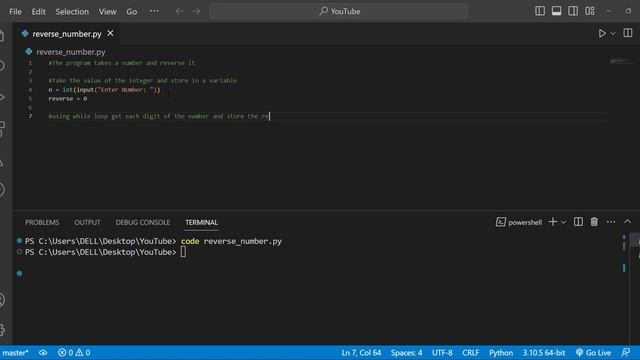The width and height of the screenshot is (640, 360).
Task: Change indentation via Spaces: 4
Action: (x=406, y=353)
